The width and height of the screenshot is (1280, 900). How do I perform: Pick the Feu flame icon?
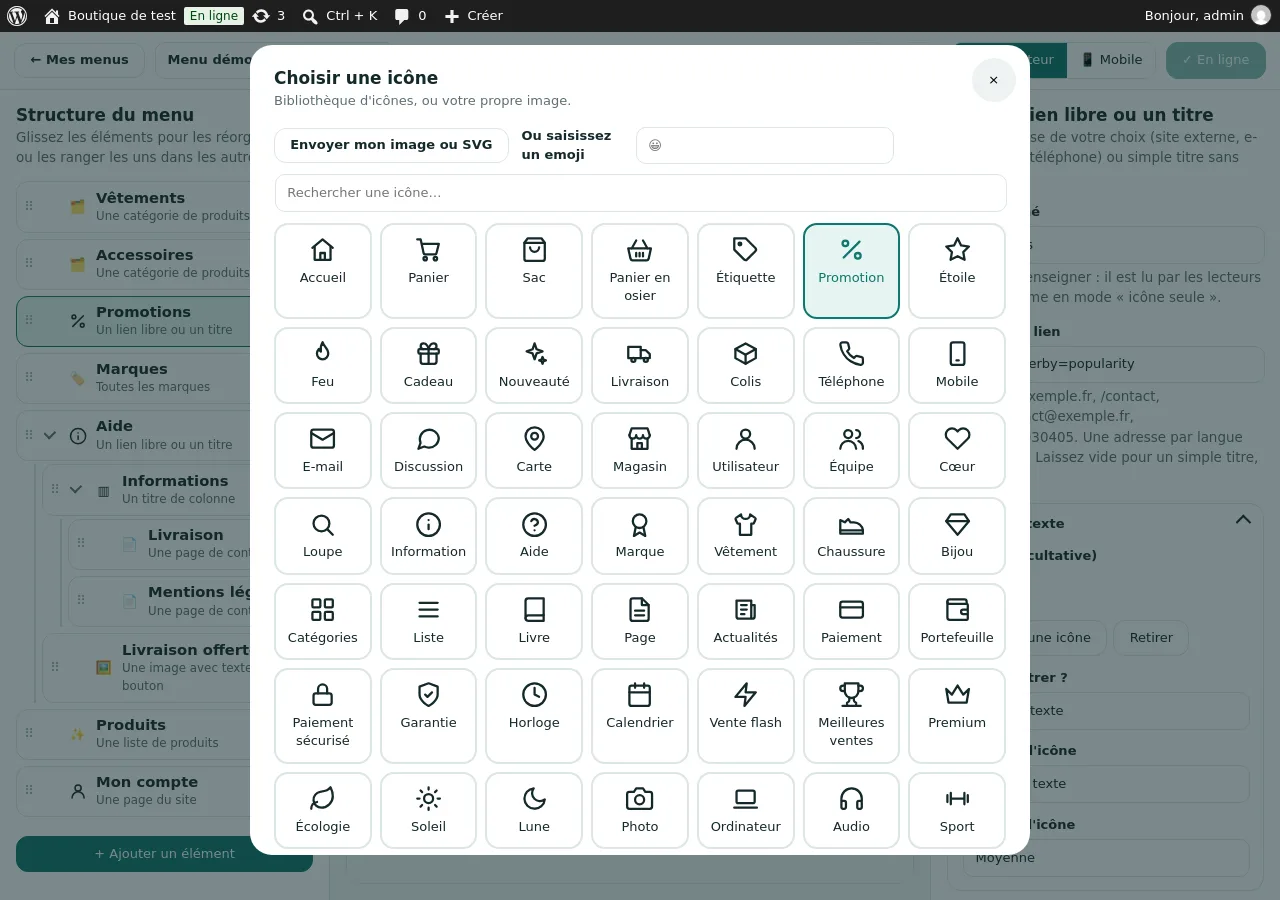coord(323,366)
